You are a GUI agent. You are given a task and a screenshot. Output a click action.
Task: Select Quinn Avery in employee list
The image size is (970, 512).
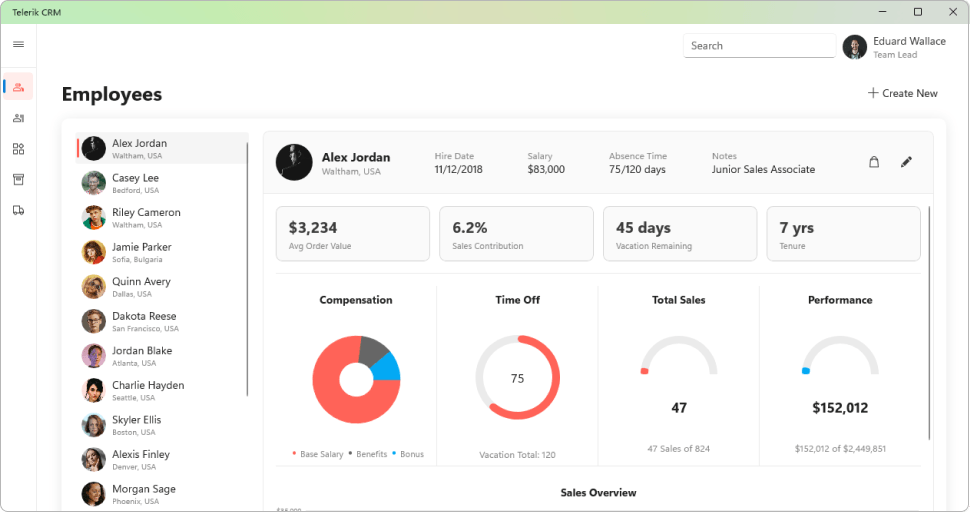(162, 287)
